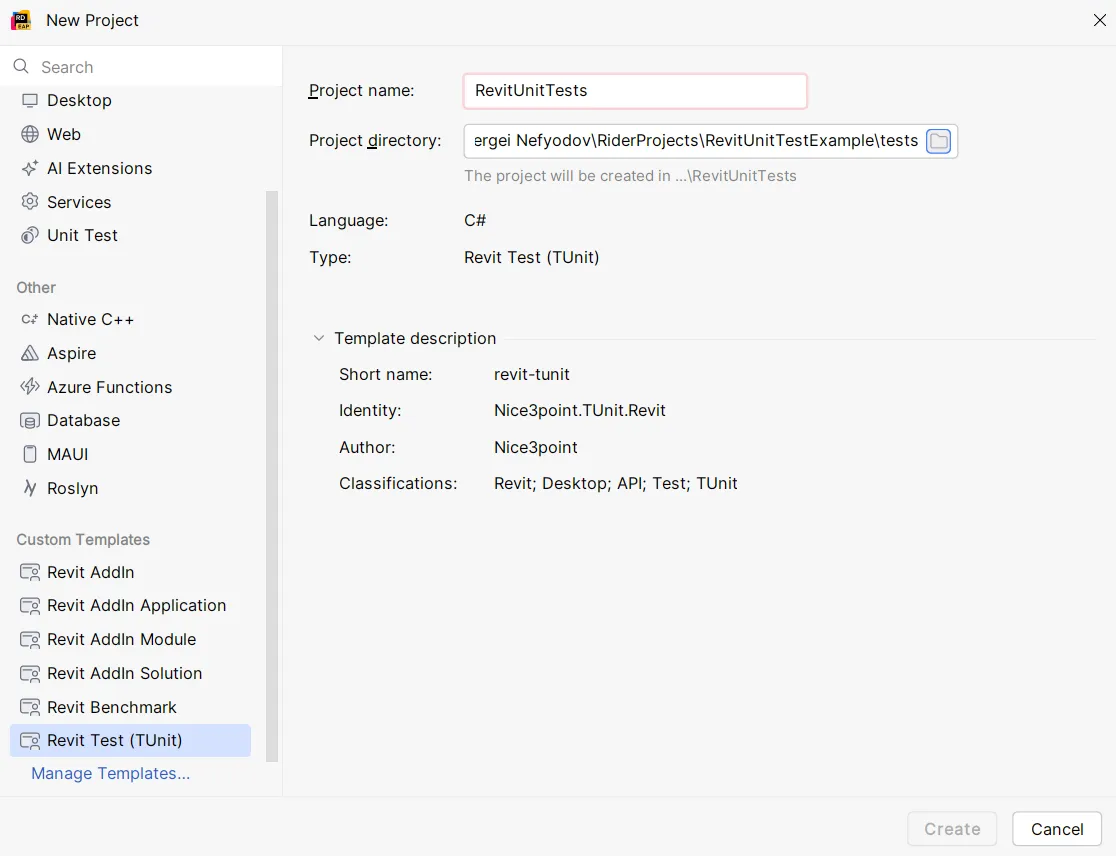
Task: Choose the Services category
Action: click(x=130, y=202)
